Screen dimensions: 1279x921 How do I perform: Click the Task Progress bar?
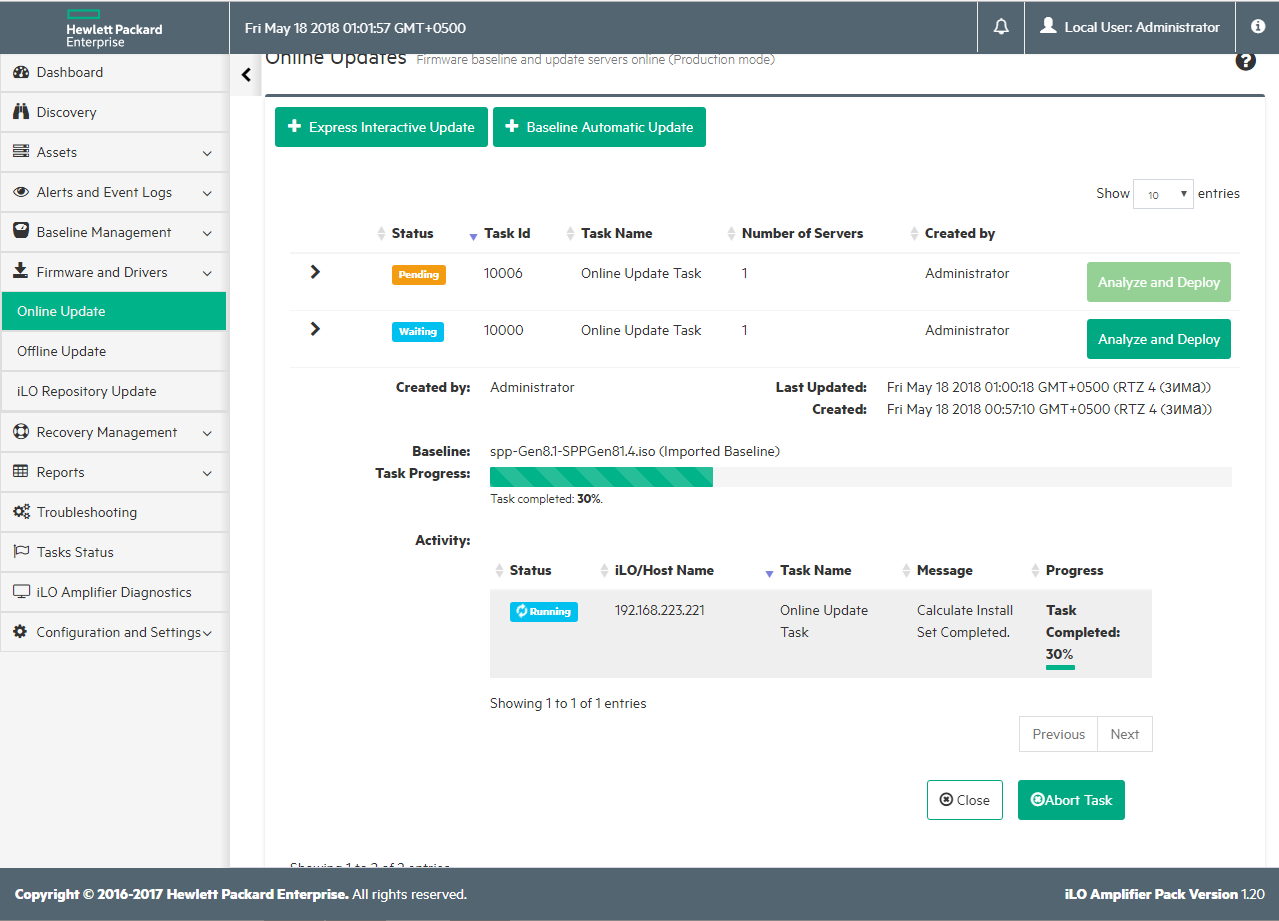(860, 477)
